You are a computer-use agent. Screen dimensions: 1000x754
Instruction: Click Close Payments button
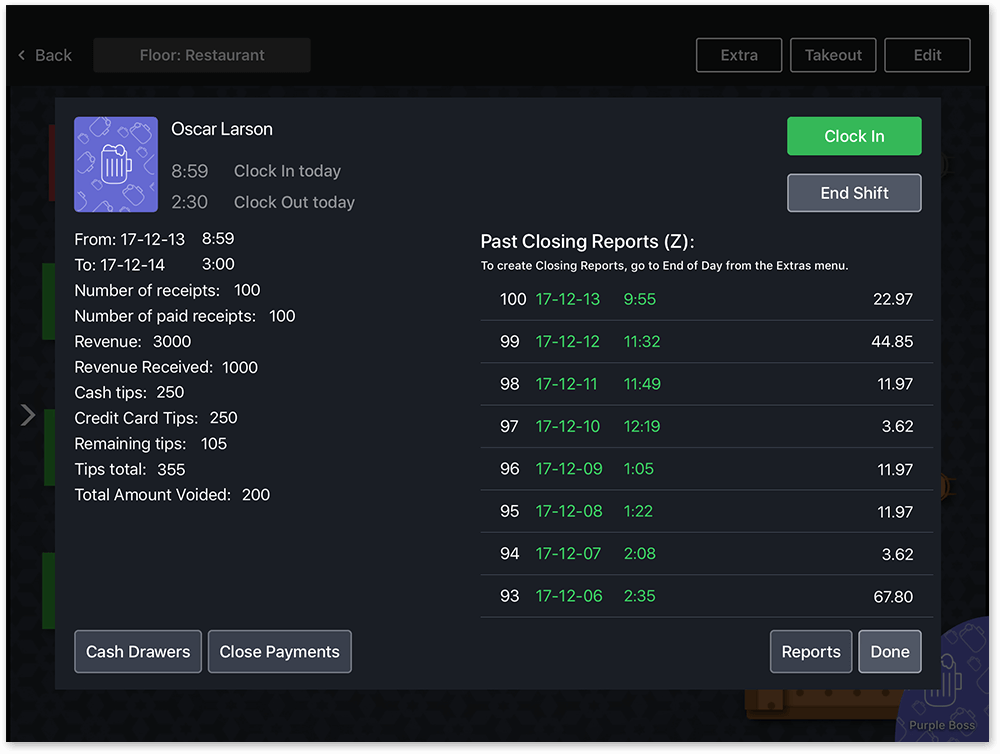coord(280,652)
